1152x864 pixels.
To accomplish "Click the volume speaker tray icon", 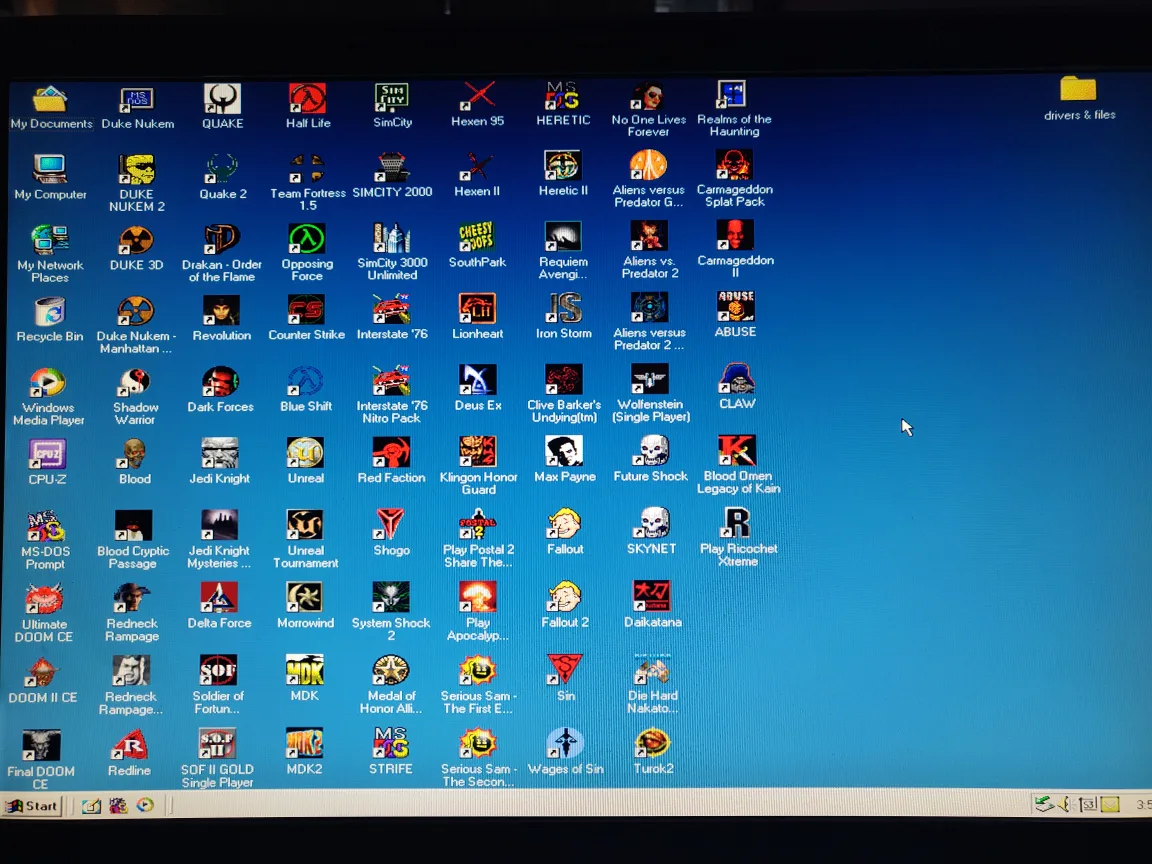I will click(1064, 804).
